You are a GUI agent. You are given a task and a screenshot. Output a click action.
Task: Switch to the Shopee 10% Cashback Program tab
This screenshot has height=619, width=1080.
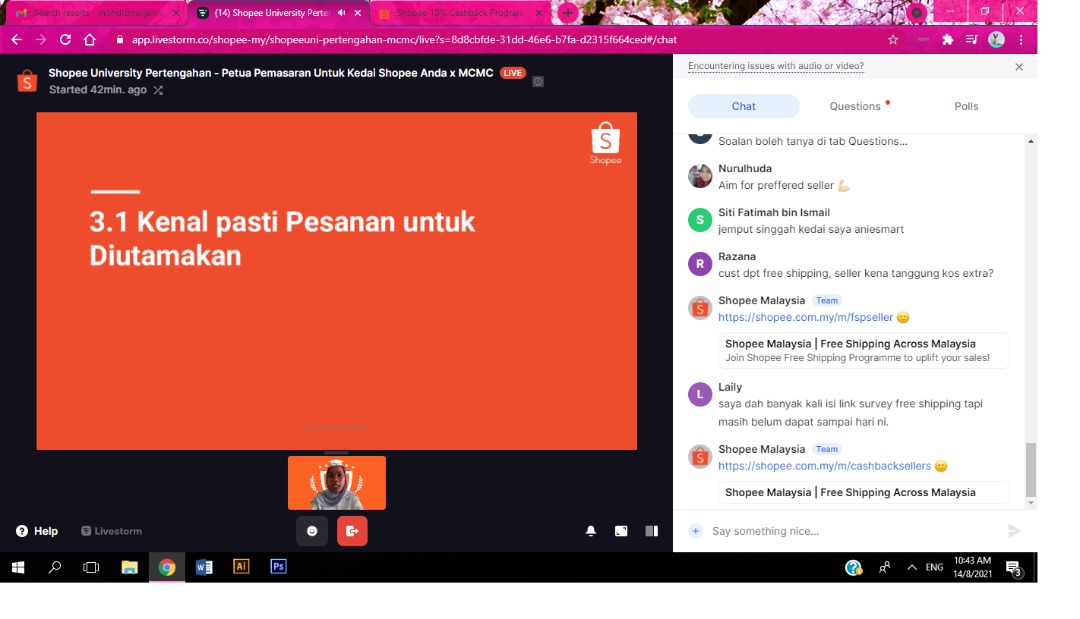(459, 13)
